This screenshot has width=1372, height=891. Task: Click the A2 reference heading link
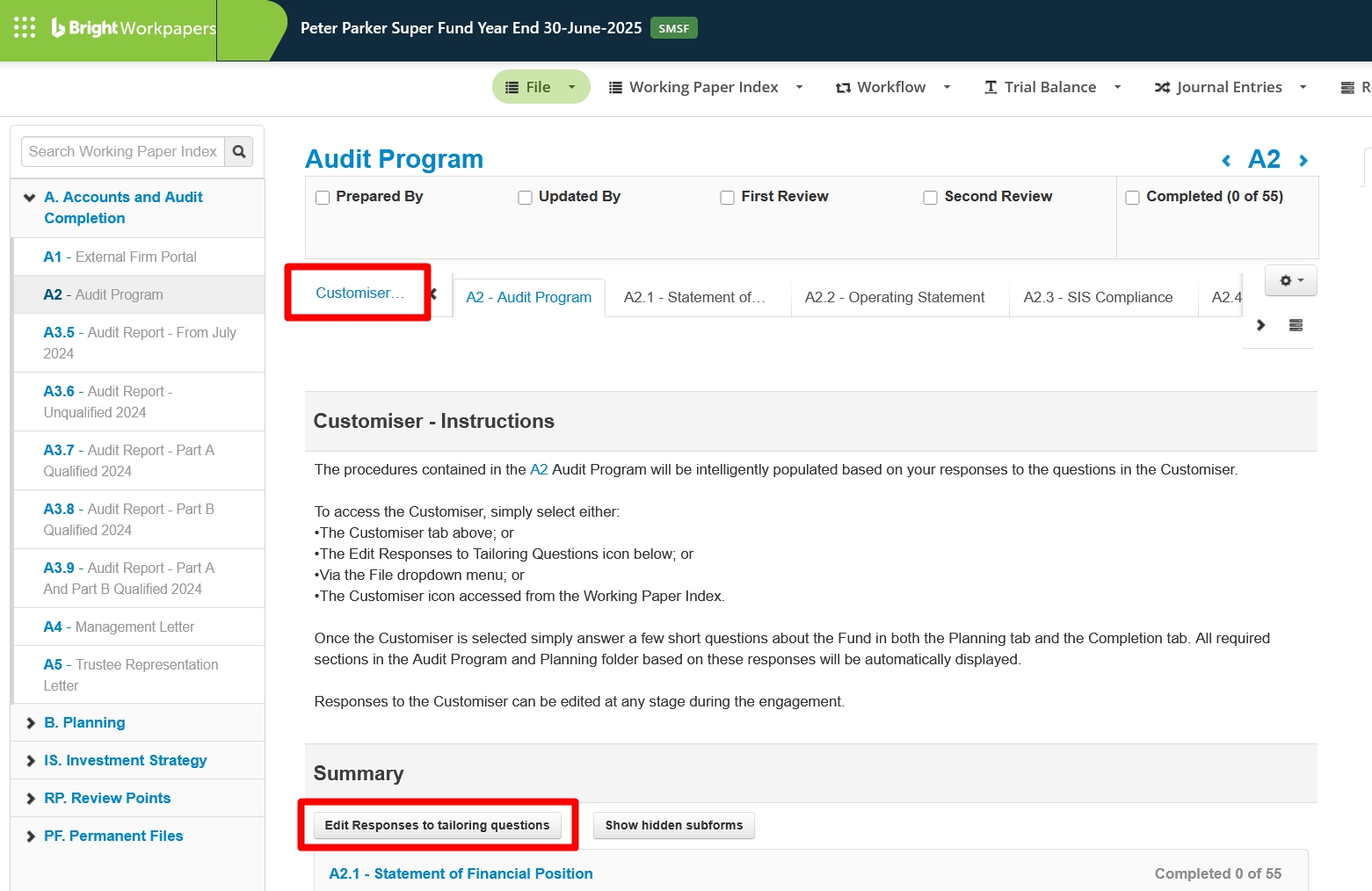(x=1264, y=159)
